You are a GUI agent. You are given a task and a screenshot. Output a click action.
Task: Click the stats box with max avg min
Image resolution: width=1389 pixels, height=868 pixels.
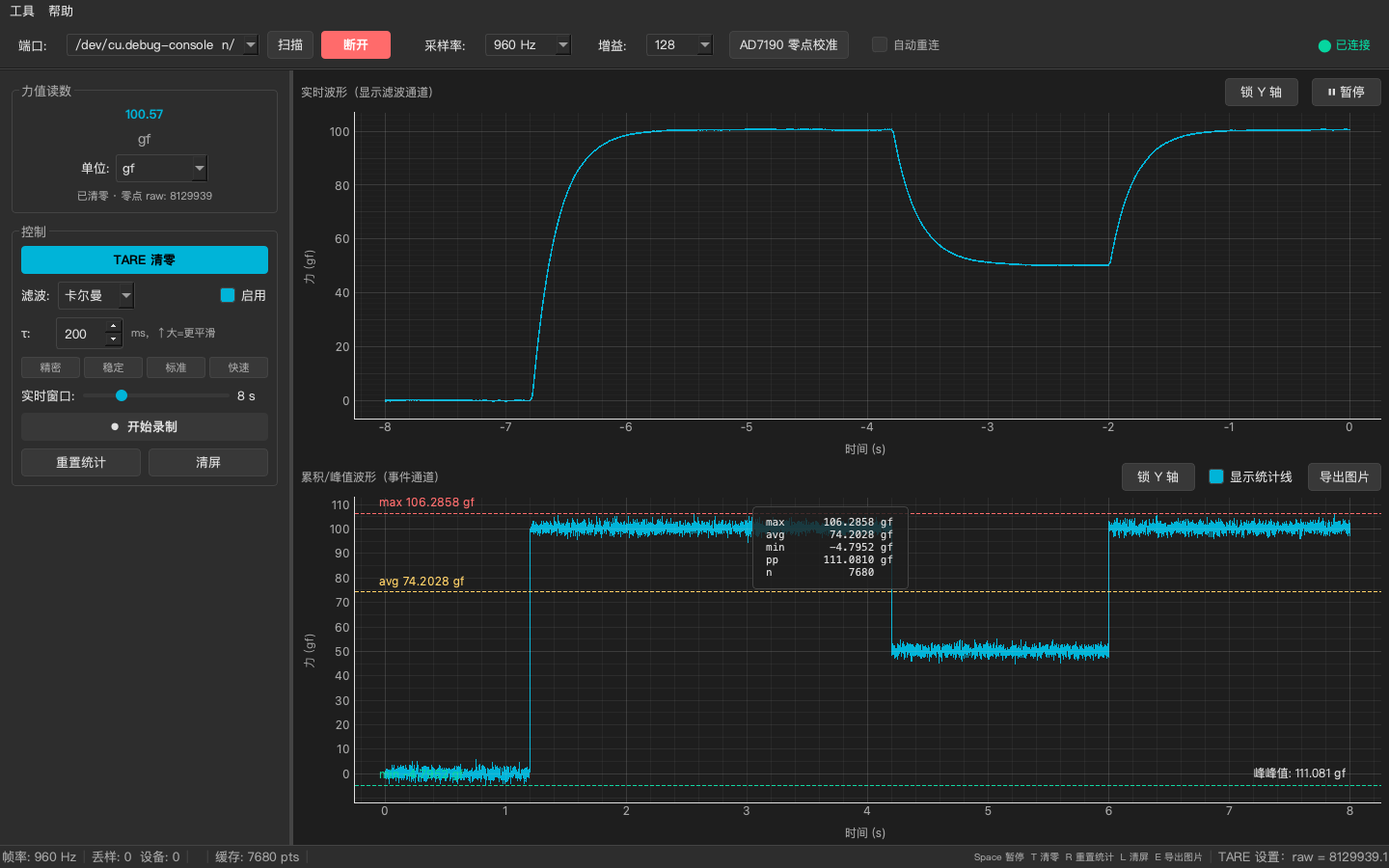click(830, 547)
